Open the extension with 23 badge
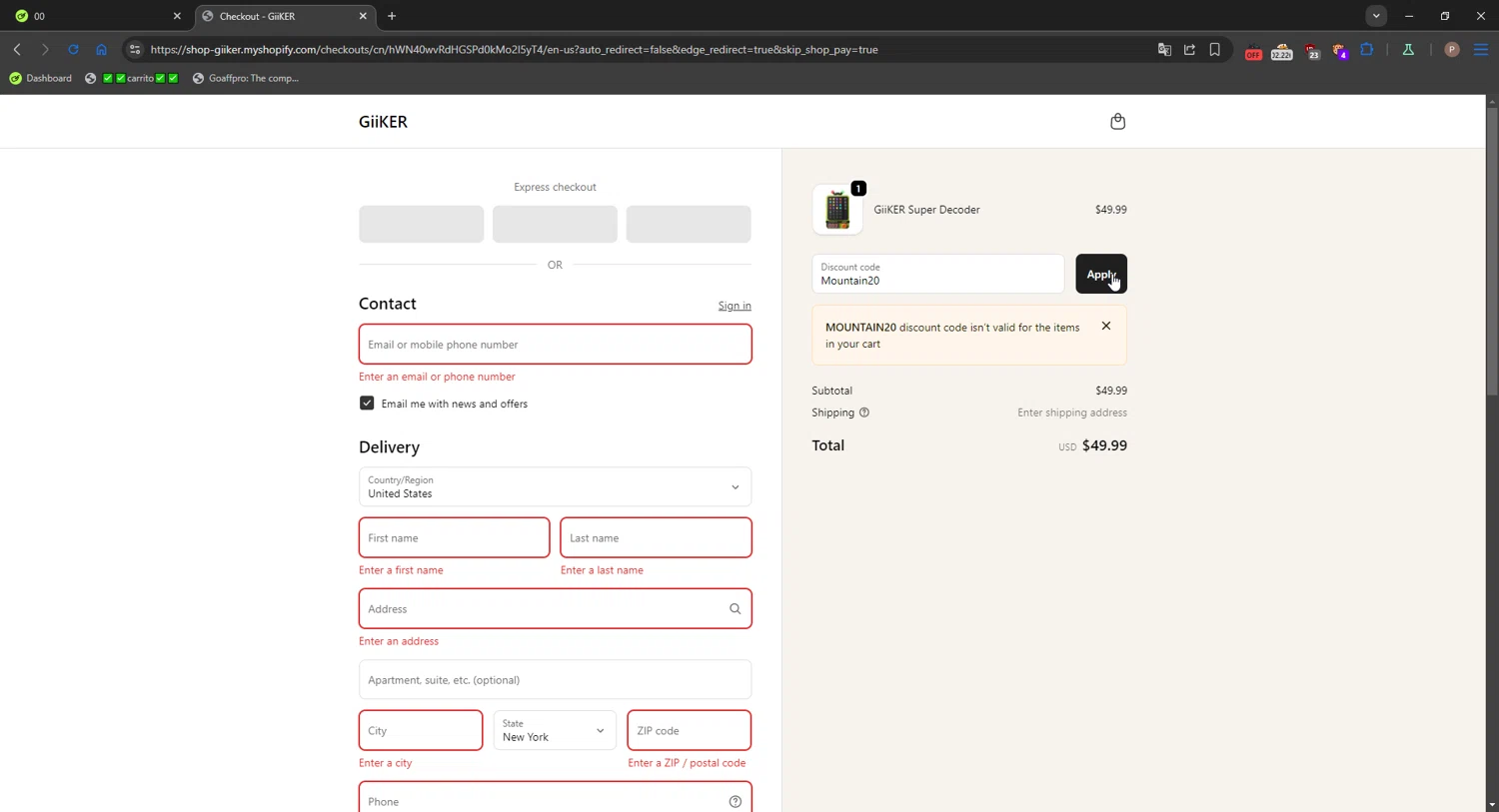The image size is (1499, 812). (1311, 51)
